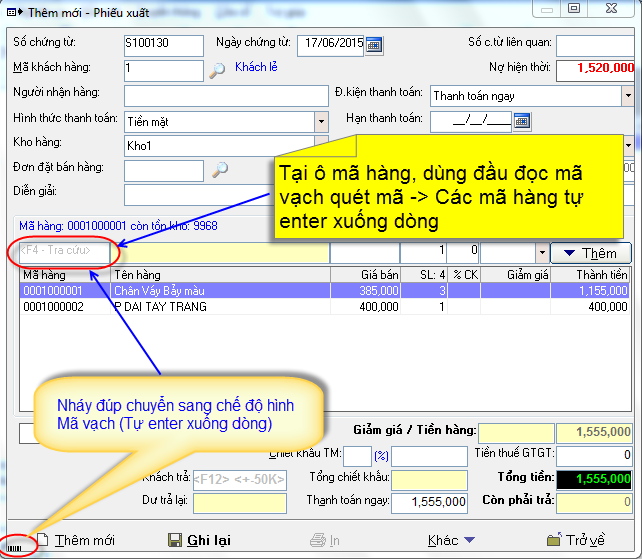Open calendar picker for Ngày chứng từ
Image resolution: width=642 pixels, height=559 pixels.
click(x=373, y=45)
